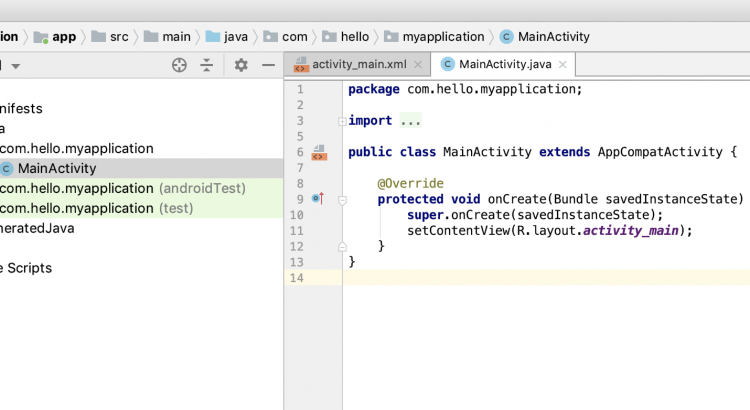The image size is (750, 410).
Task: Close the activity_main.xml tab
Action: (416, 65)
